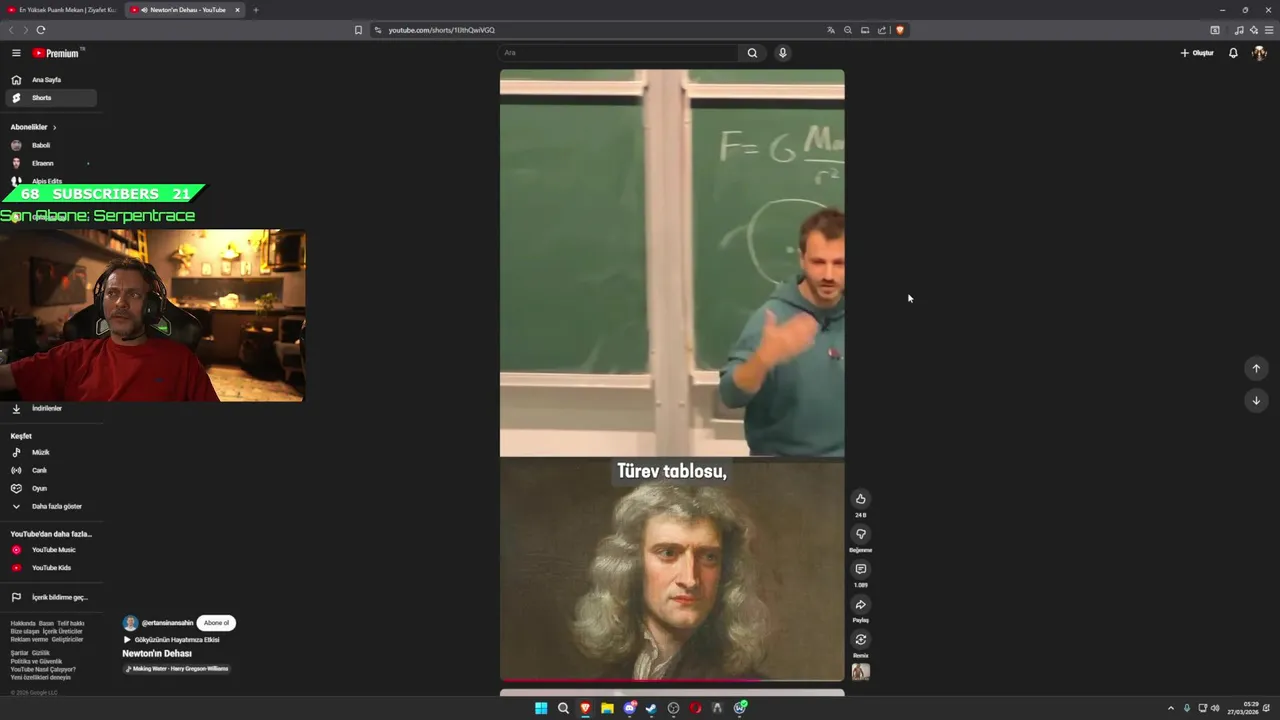
Task: Open the Brave music playlist icon
Action: point(1239,30)
